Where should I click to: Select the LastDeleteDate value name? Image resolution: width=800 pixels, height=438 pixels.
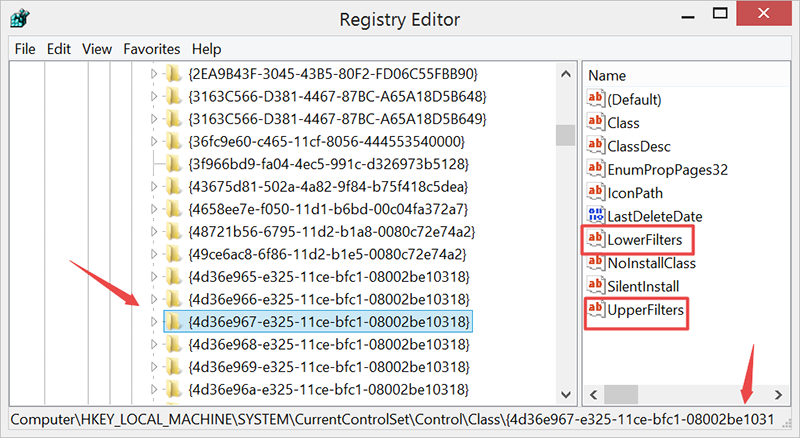pos(655,216)
